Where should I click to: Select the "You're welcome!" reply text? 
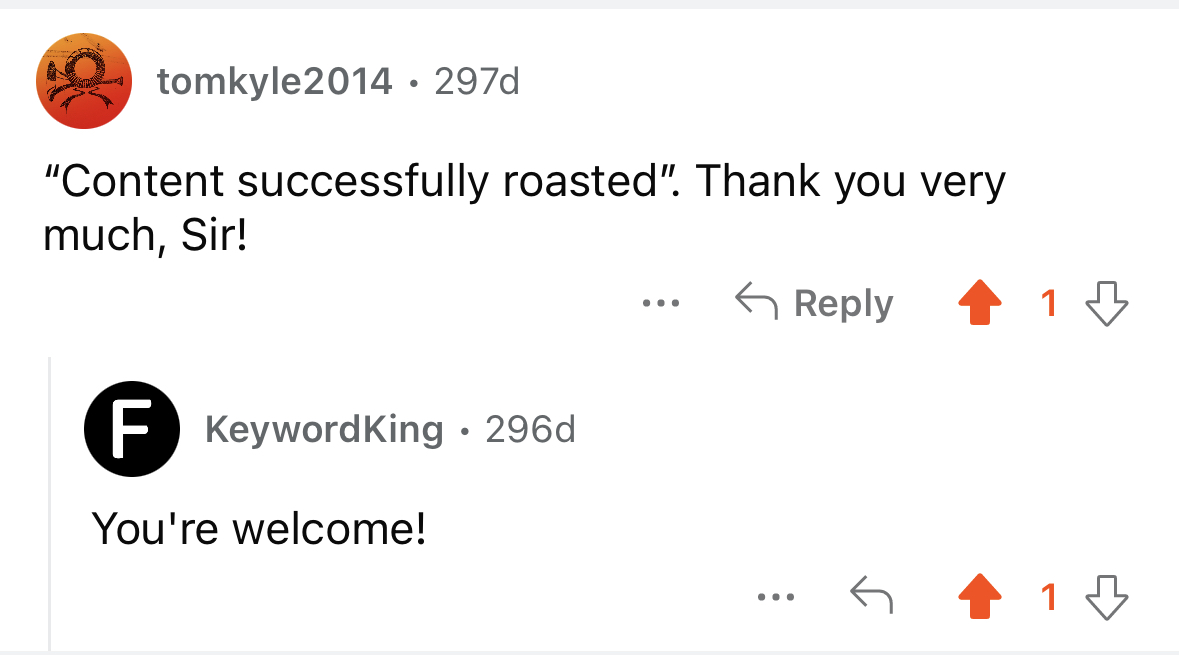click(x=259, y=529)
